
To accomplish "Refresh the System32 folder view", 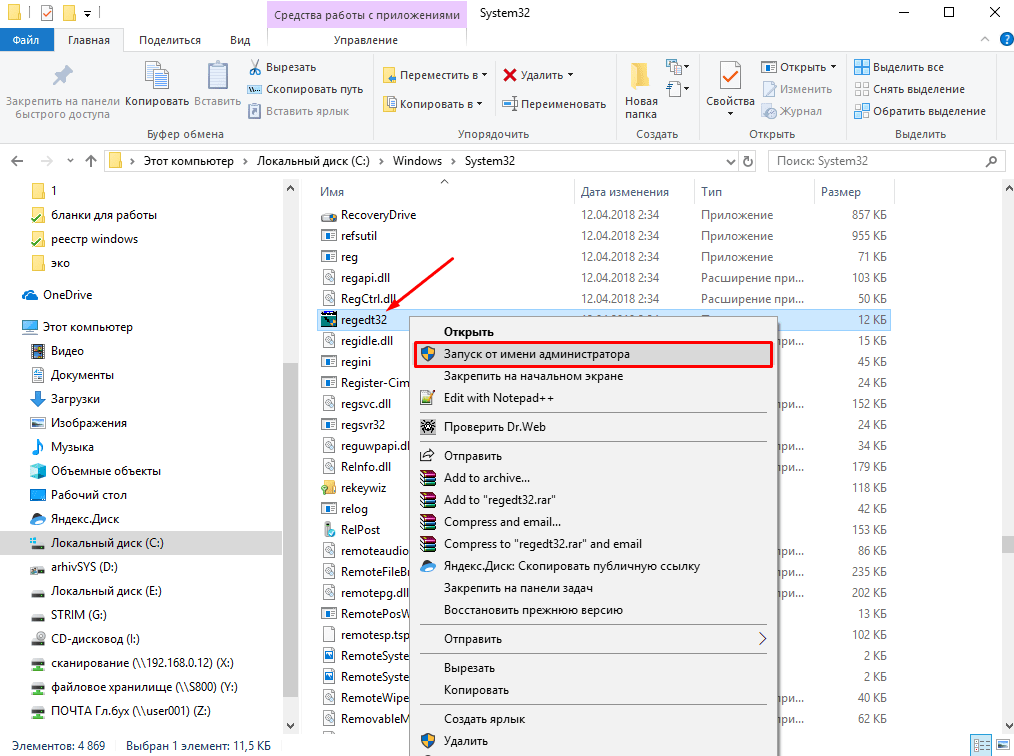I will tap(748, 161).
